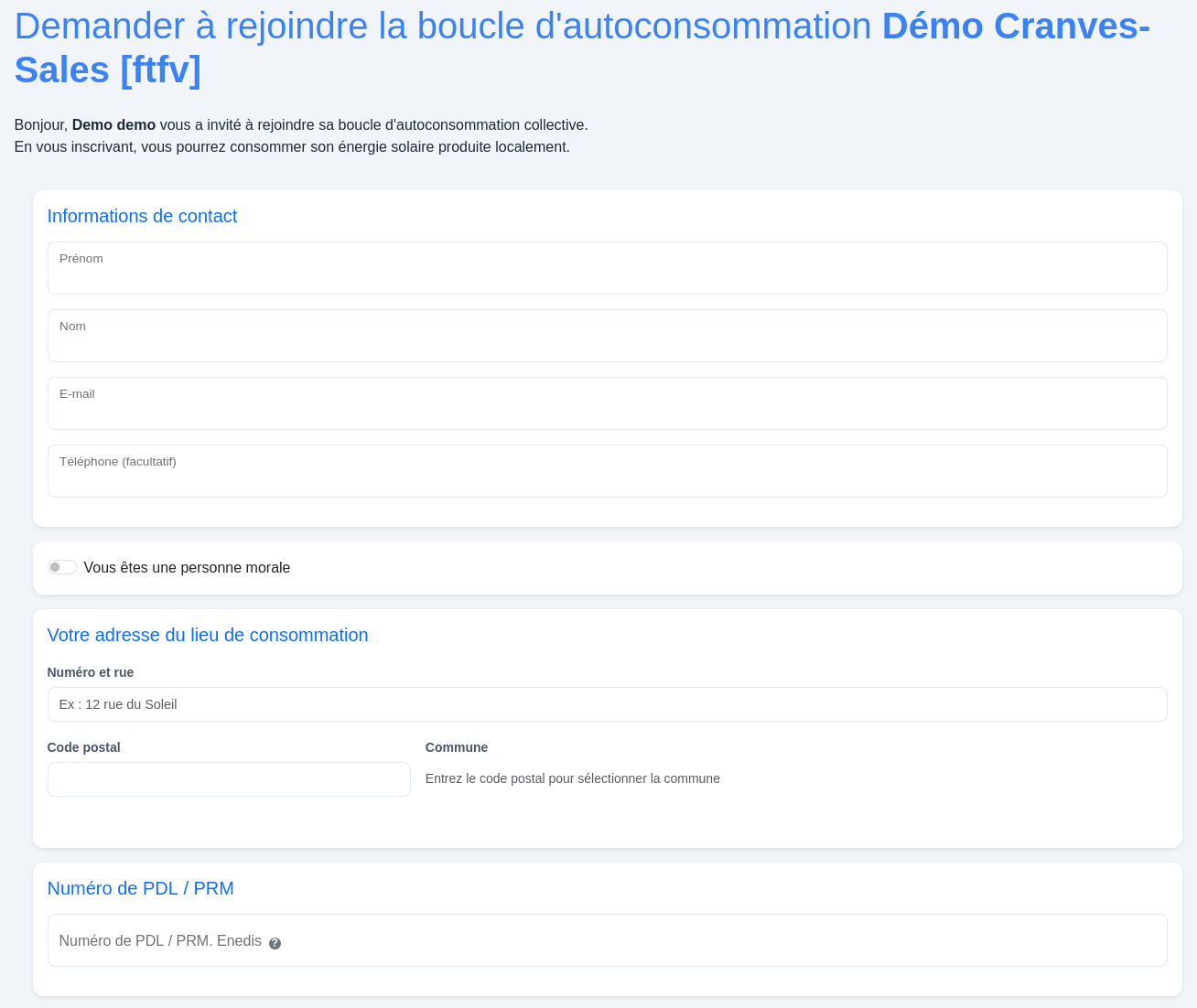Click the Numéro de PDL / PRM field
Screen dimensions: 1197x1008
tap(607, 940)
